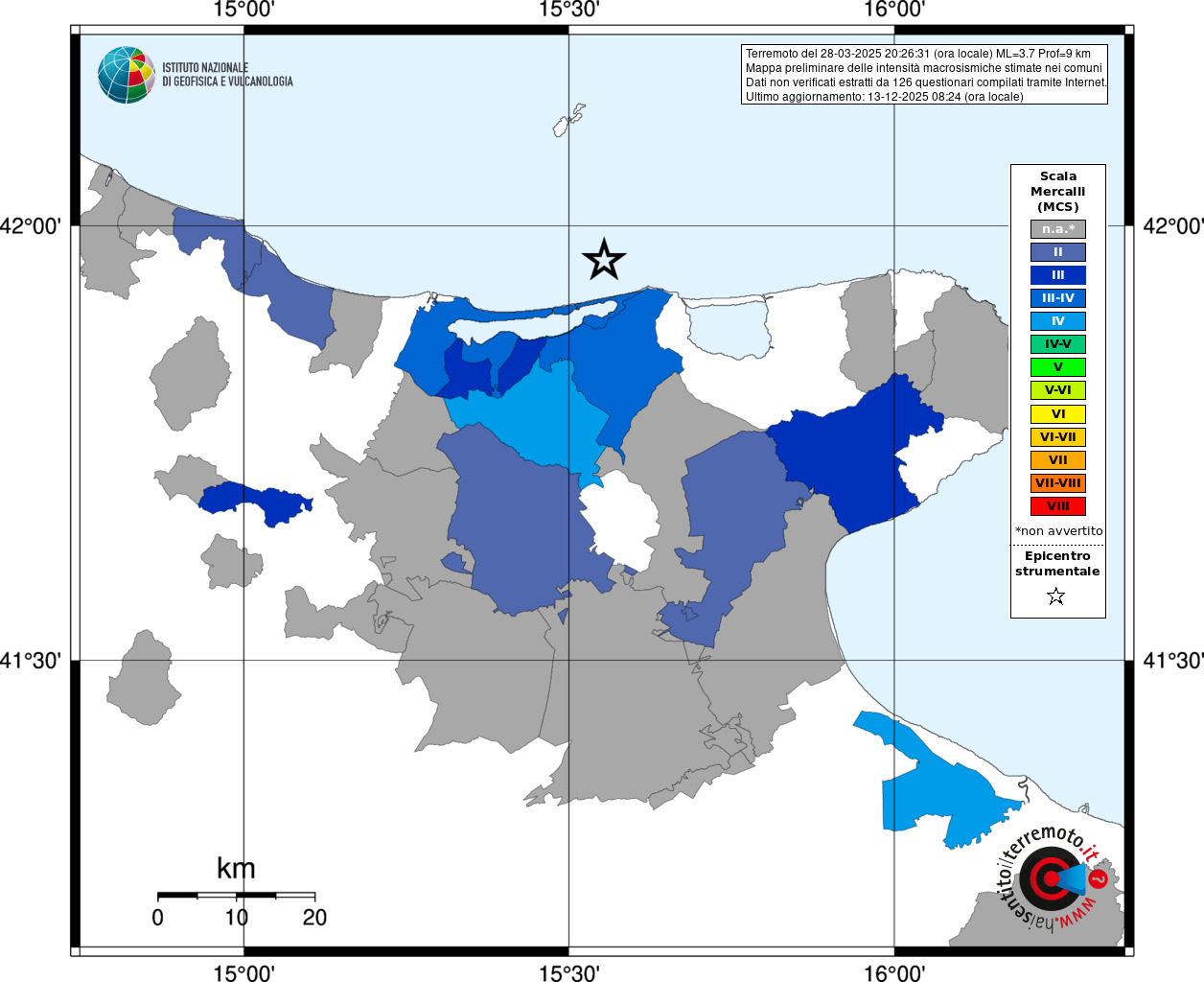Image resolution: width=1204 pixels, height=982 pixels.
Task: Click the left 42°00' latitude label
Action: coord(31,226)
